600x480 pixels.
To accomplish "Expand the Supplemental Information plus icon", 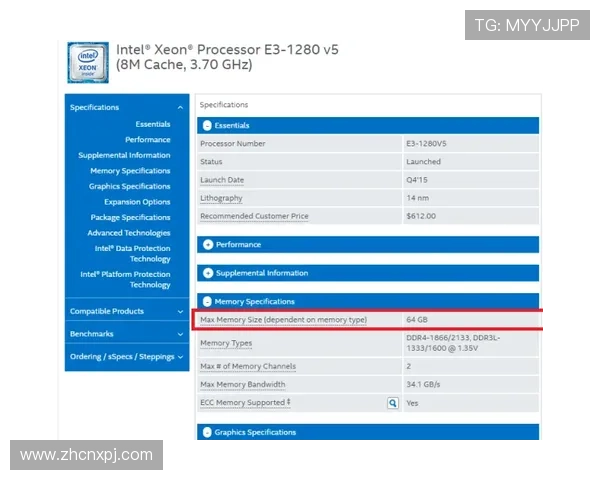I will click(208, 273).
